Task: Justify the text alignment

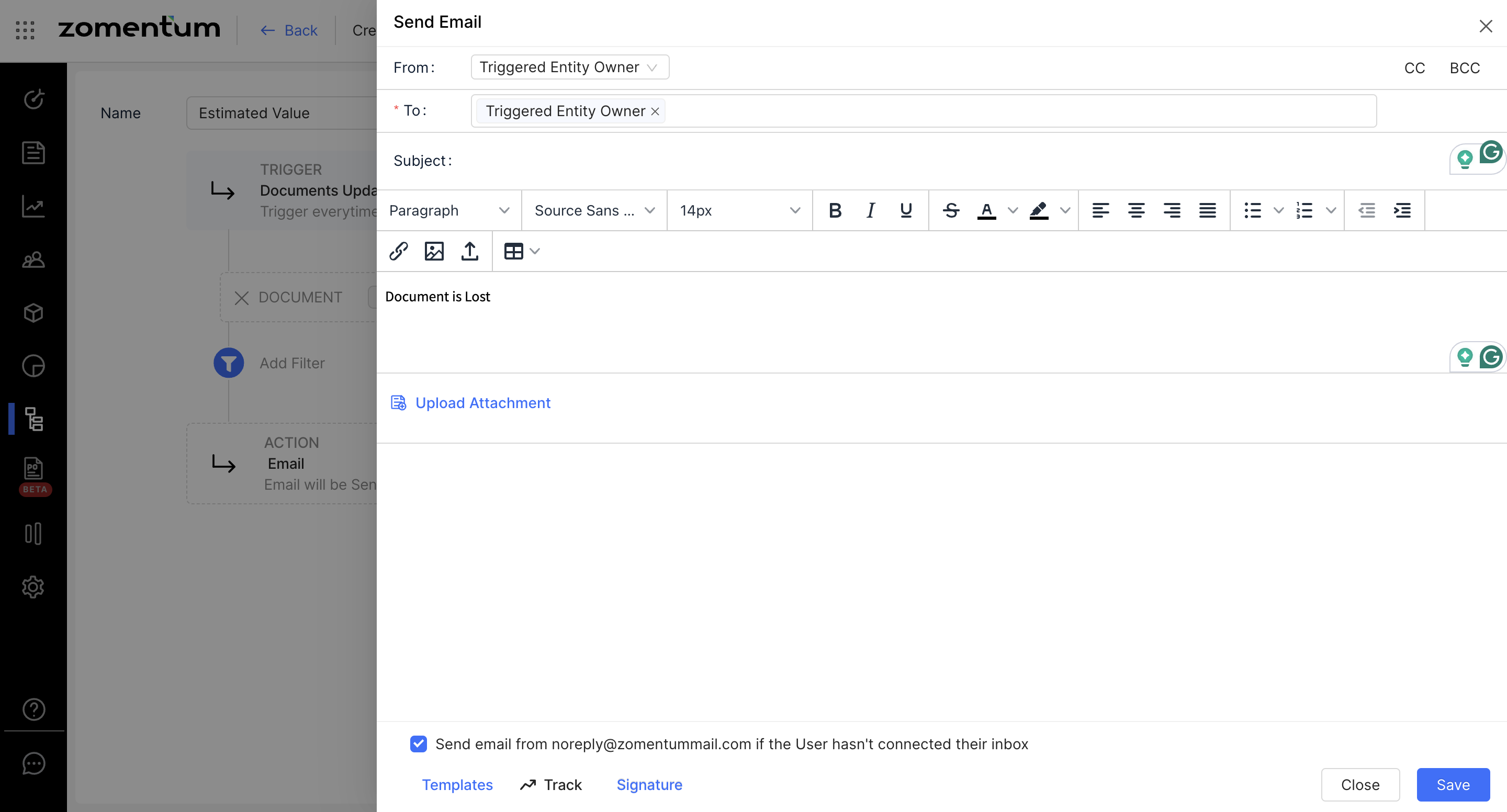Action: [1208, 210]
